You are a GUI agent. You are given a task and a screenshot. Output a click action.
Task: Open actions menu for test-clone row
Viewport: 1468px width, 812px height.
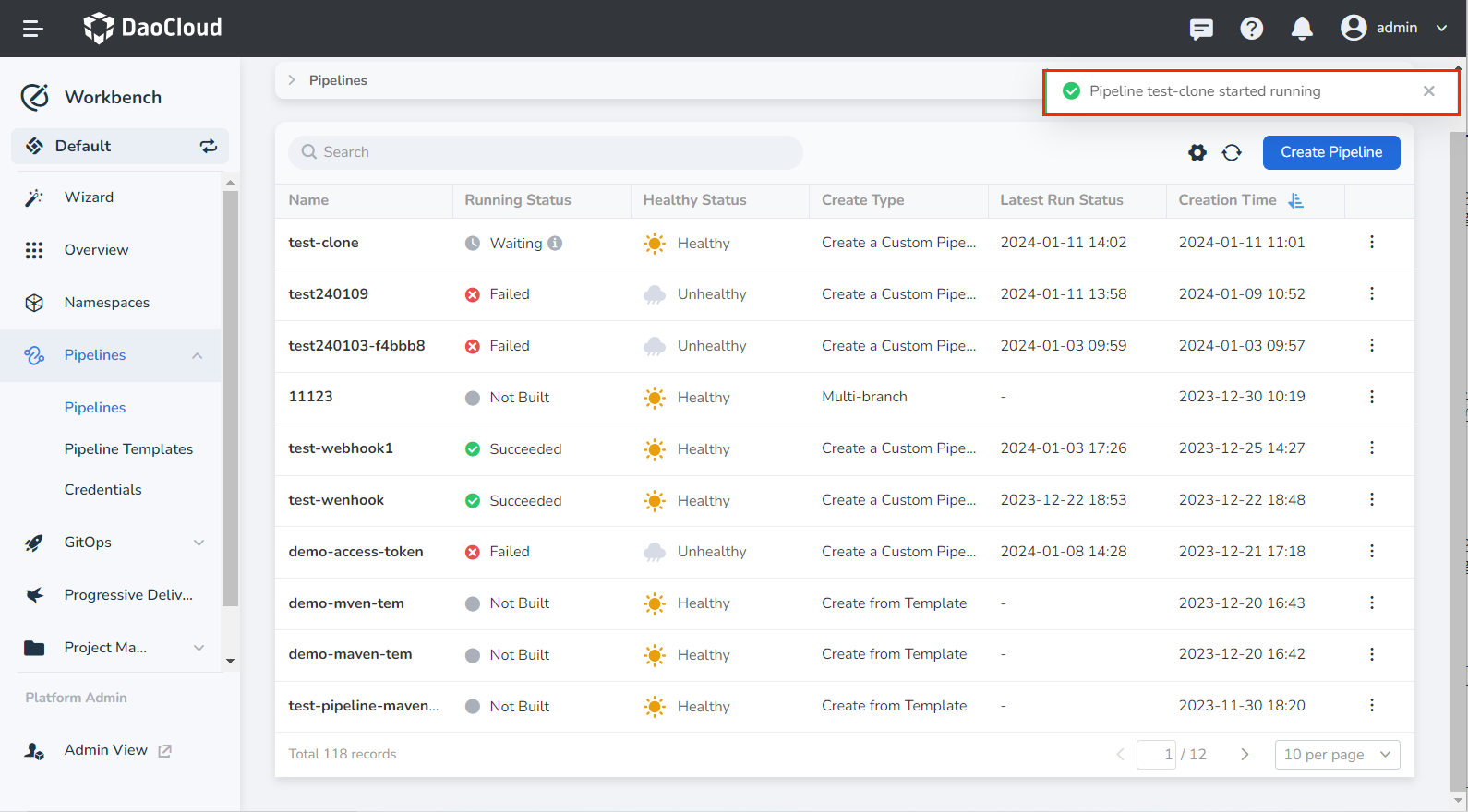[x=1371, y=243]
